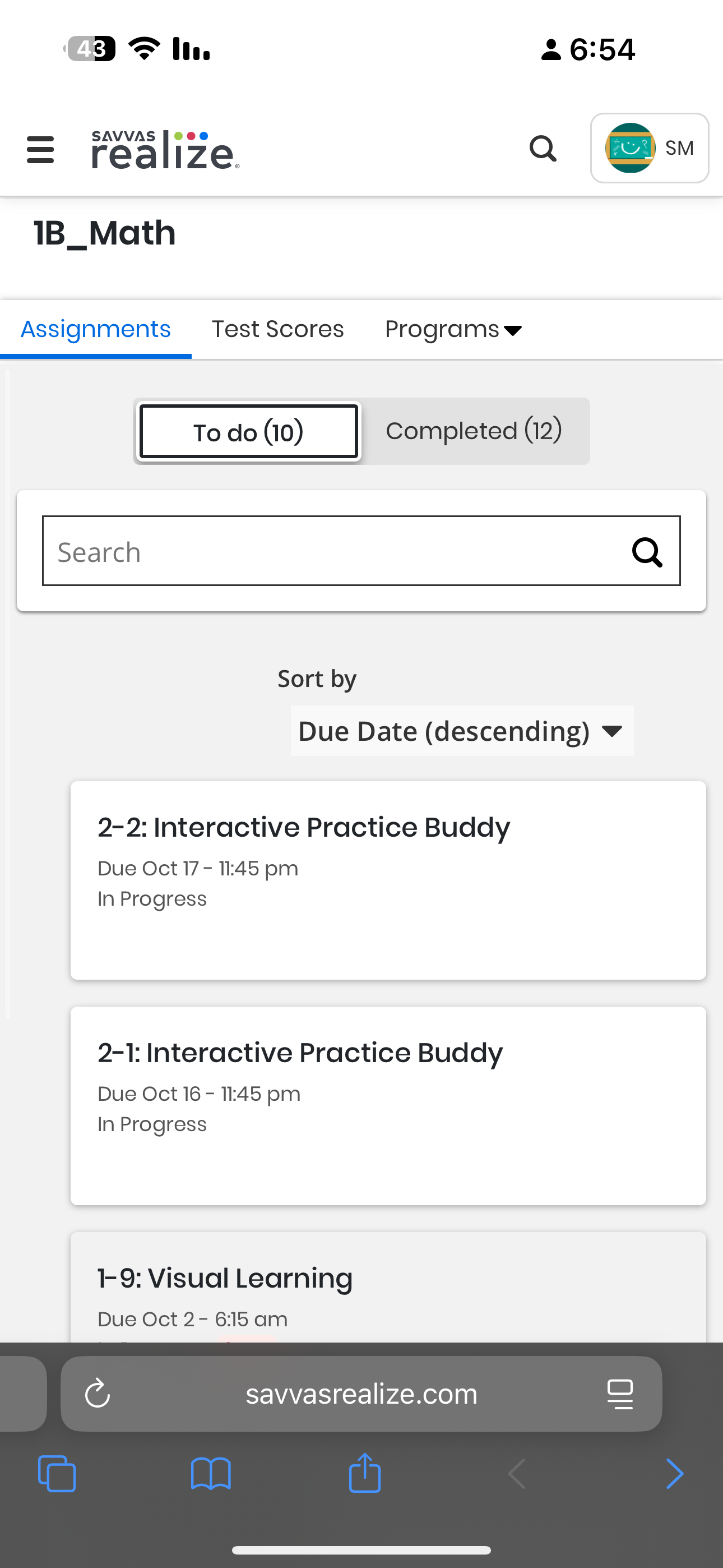The width and height of the screenshot is (723, 1568).
Task: Reload the page with the refresh icon
Action: tap(98, 1394)
